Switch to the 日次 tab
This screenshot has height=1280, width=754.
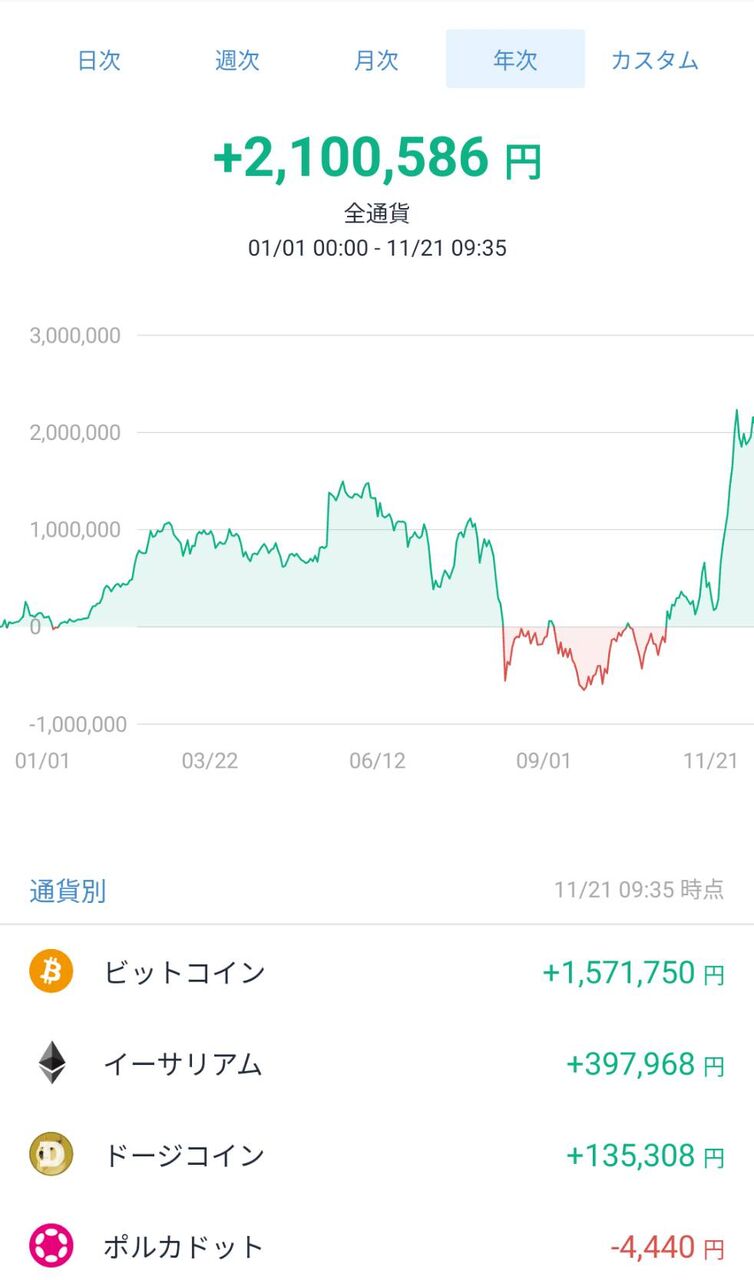[99, 60]
